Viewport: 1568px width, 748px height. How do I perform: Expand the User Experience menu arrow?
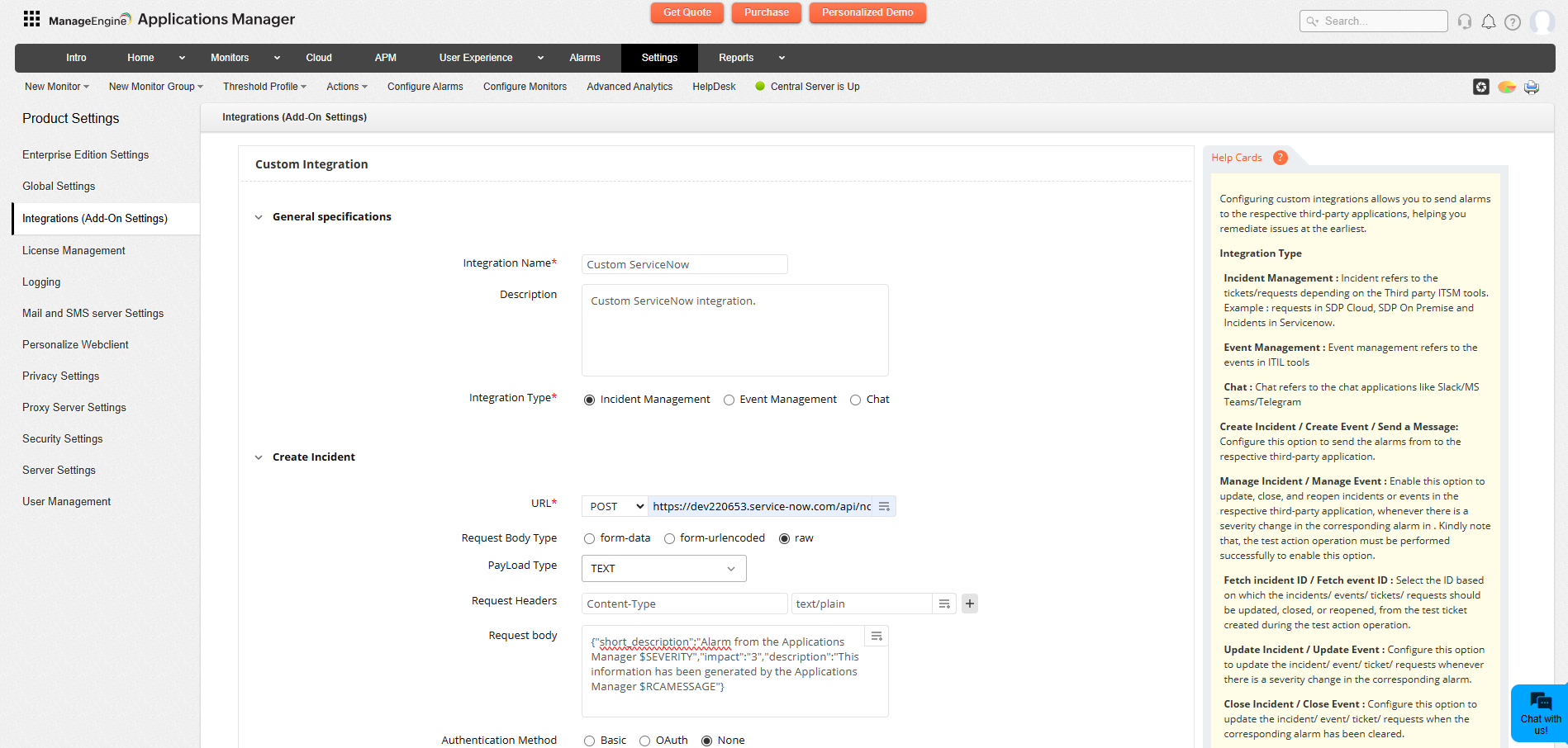[540, 58]
